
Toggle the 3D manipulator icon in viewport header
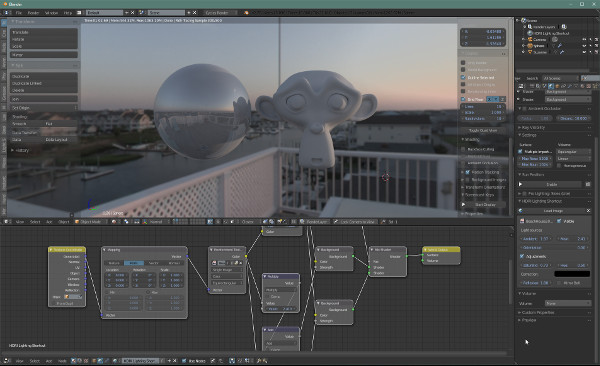click(136, 222)
